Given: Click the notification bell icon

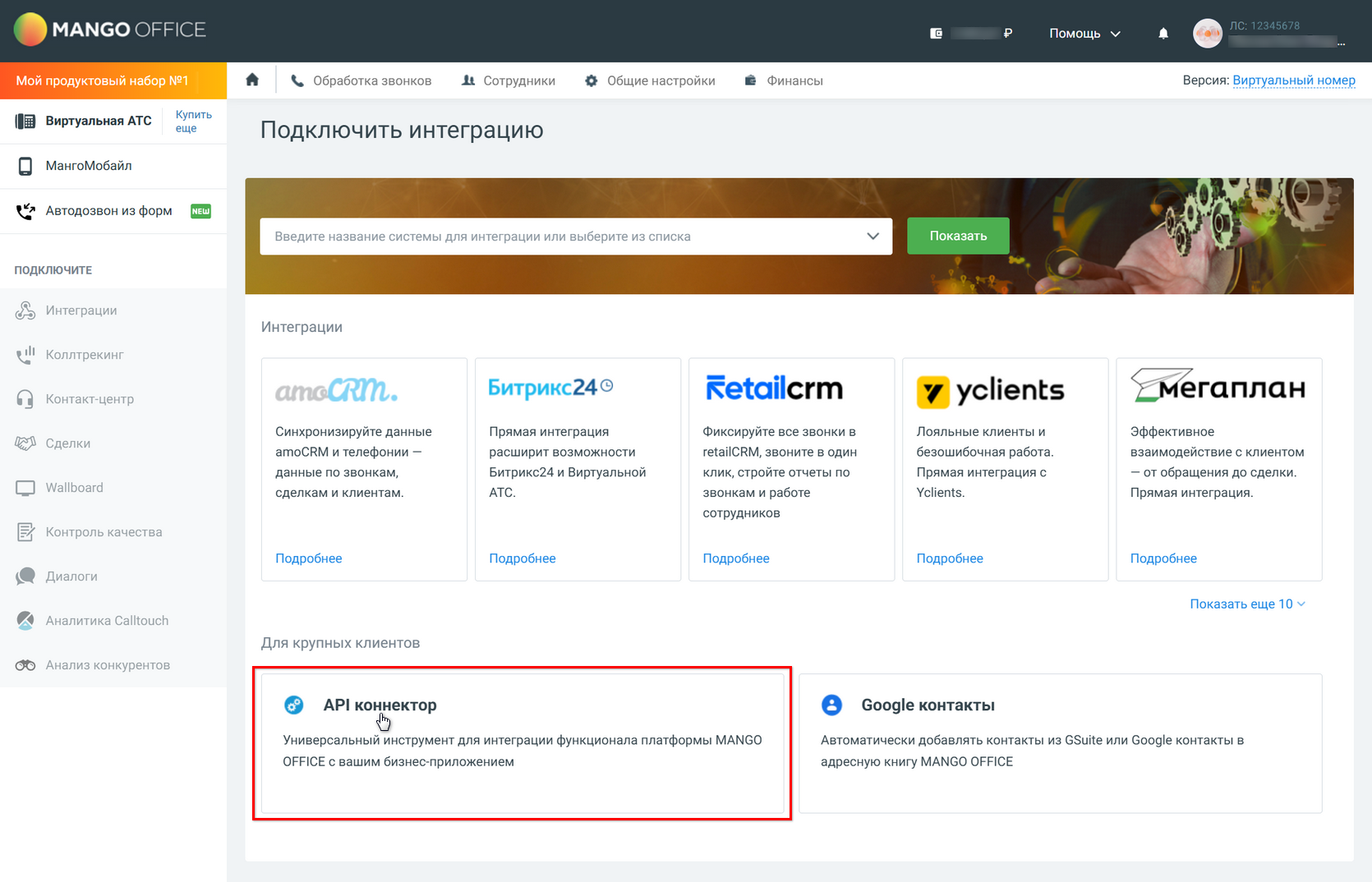Looking at the screenshot, I should click(x=1163, y=33).
